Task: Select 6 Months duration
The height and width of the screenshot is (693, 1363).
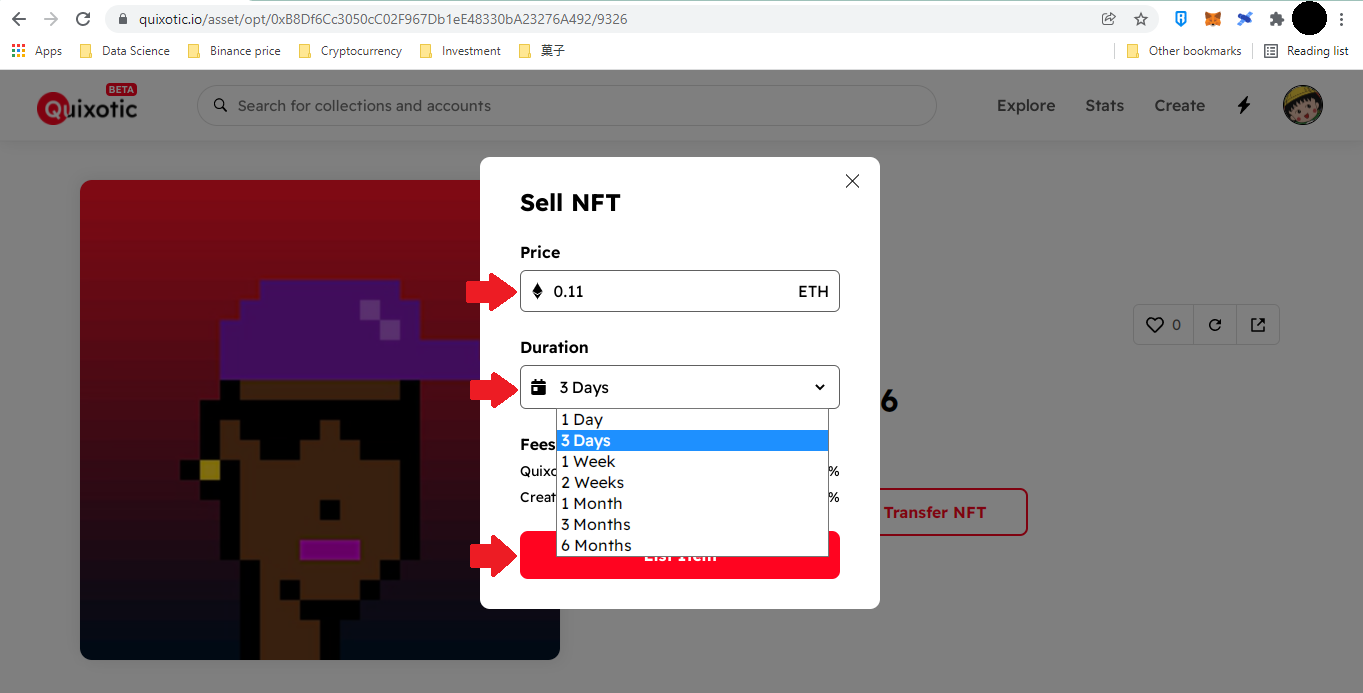Action: [692, 546]
